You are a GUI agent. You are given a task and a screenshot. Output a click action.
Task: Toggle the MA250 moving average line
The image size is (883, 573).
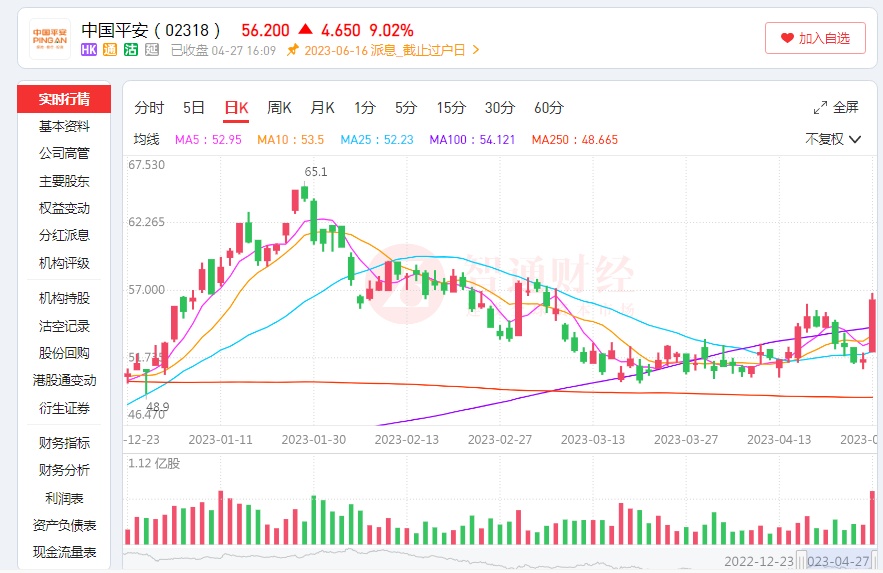[574, 140]
